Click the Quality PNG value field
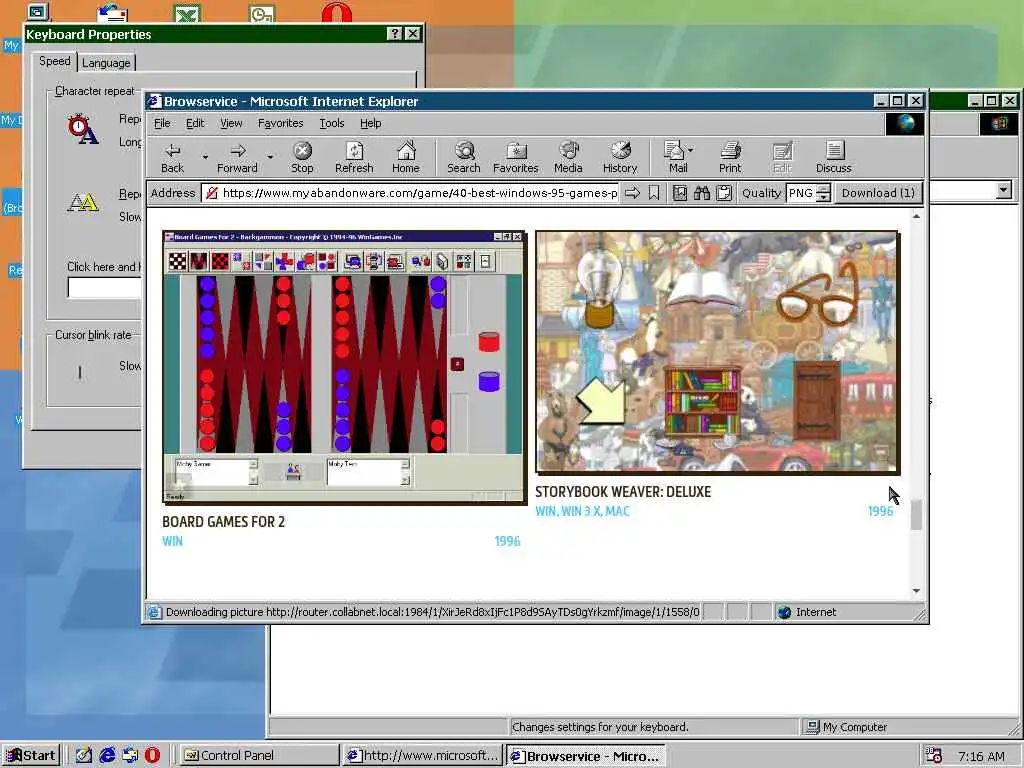Screen dimensions: 1024x768 (x=801, y=193)
